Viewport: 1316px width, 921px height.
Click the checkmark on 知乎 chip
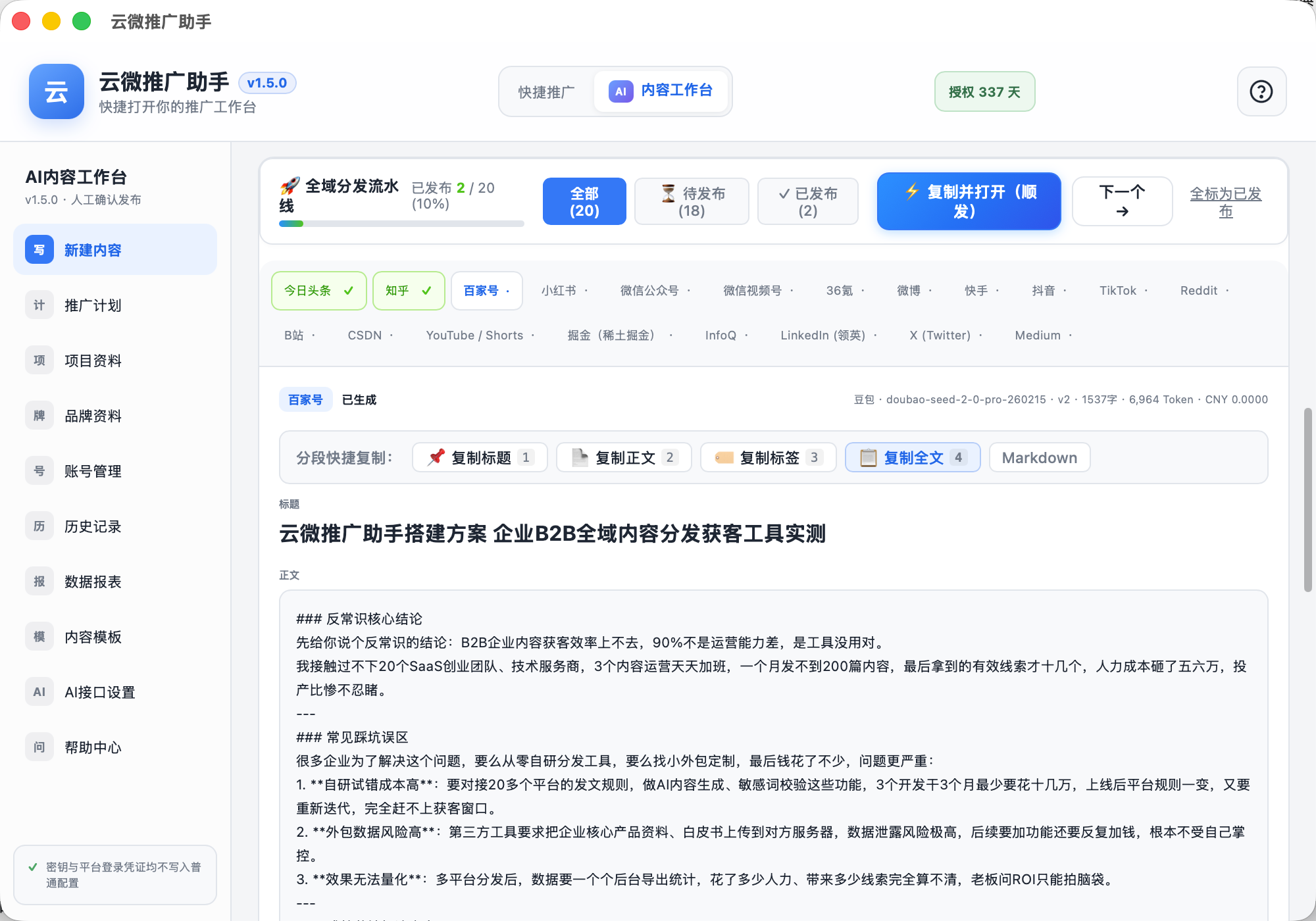click(x=426, y=291)
